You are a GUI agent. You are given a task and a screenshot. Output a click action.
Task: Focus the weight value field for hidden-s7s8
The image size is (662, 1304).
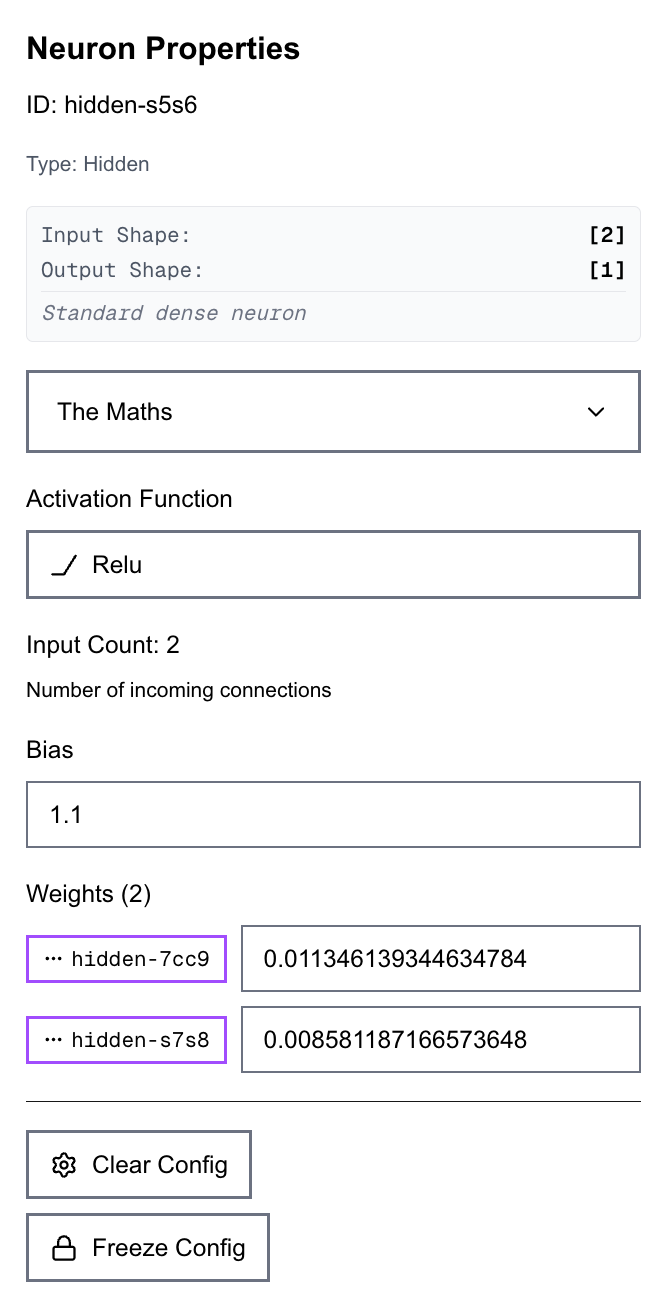tap(440, 1039)
